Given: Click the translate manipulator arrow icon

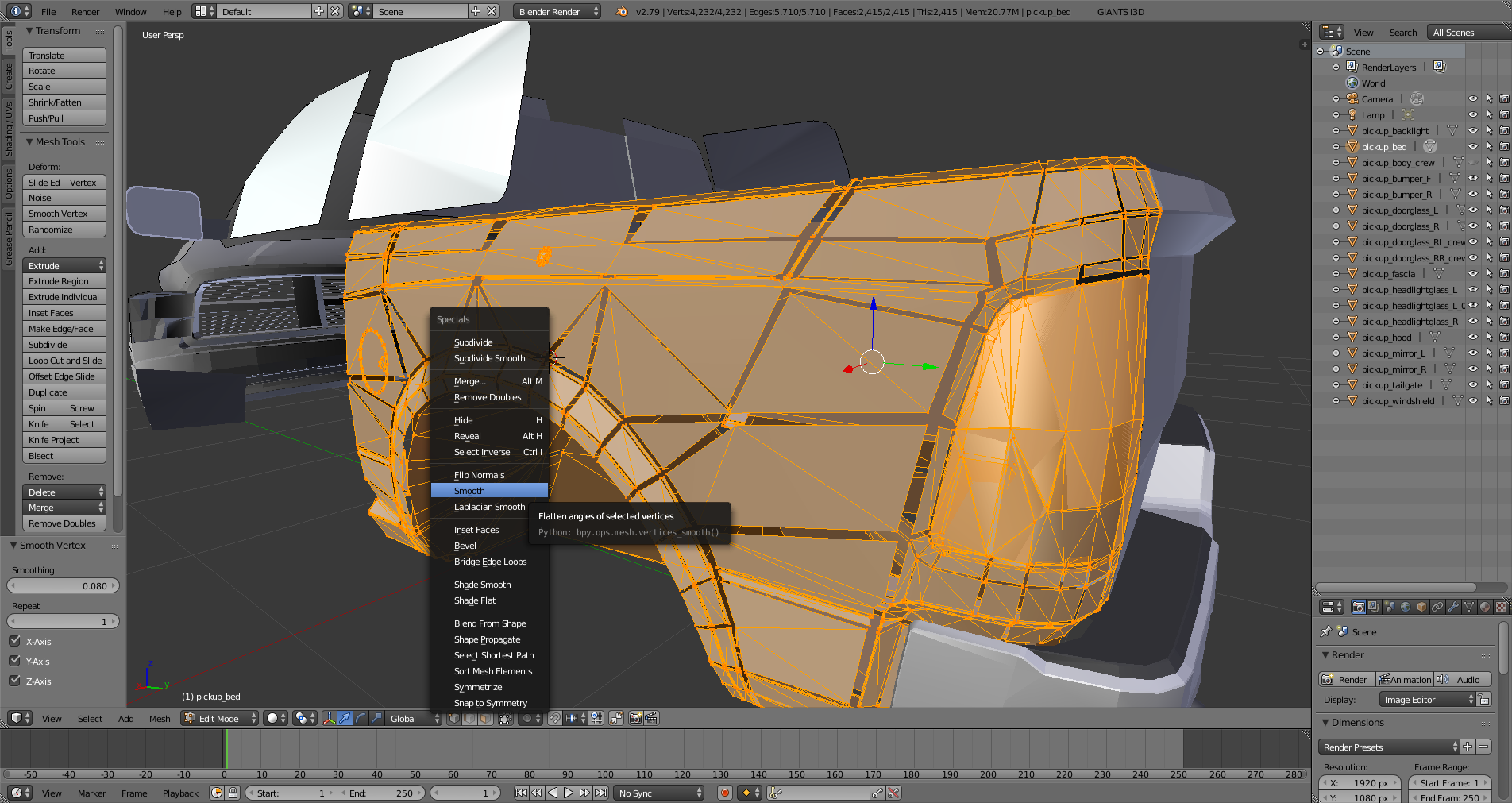Looking at the screenshot, I should (345, 718).
